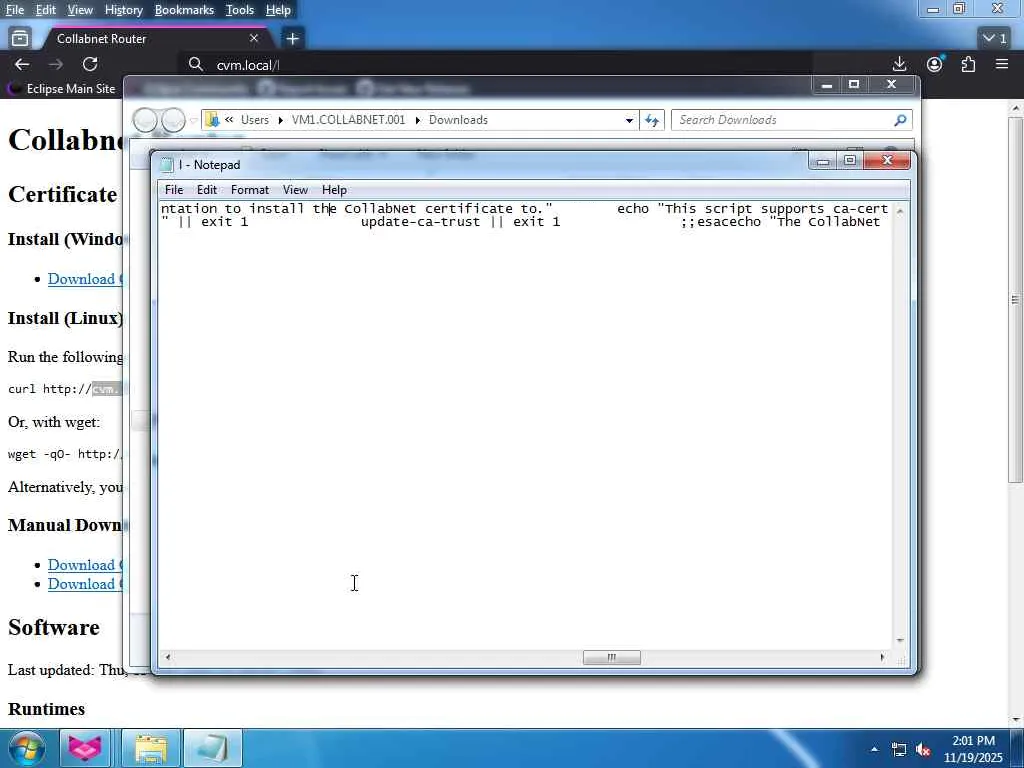Viewport: 1024px width, 768px height.
Task: Open the browser Tools menu
Action: [x=240, y=10]
